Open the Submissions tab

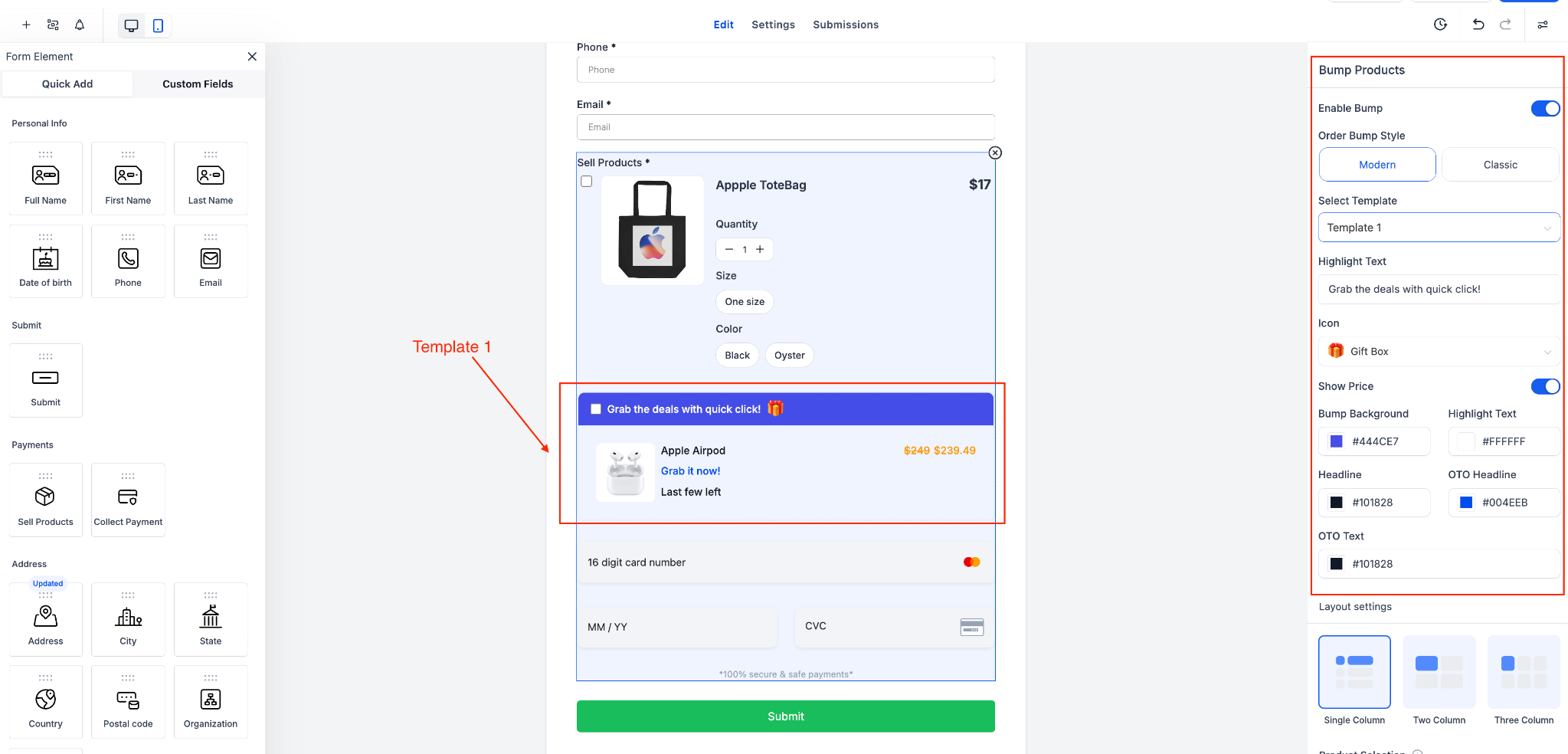(x=846, y=25)
